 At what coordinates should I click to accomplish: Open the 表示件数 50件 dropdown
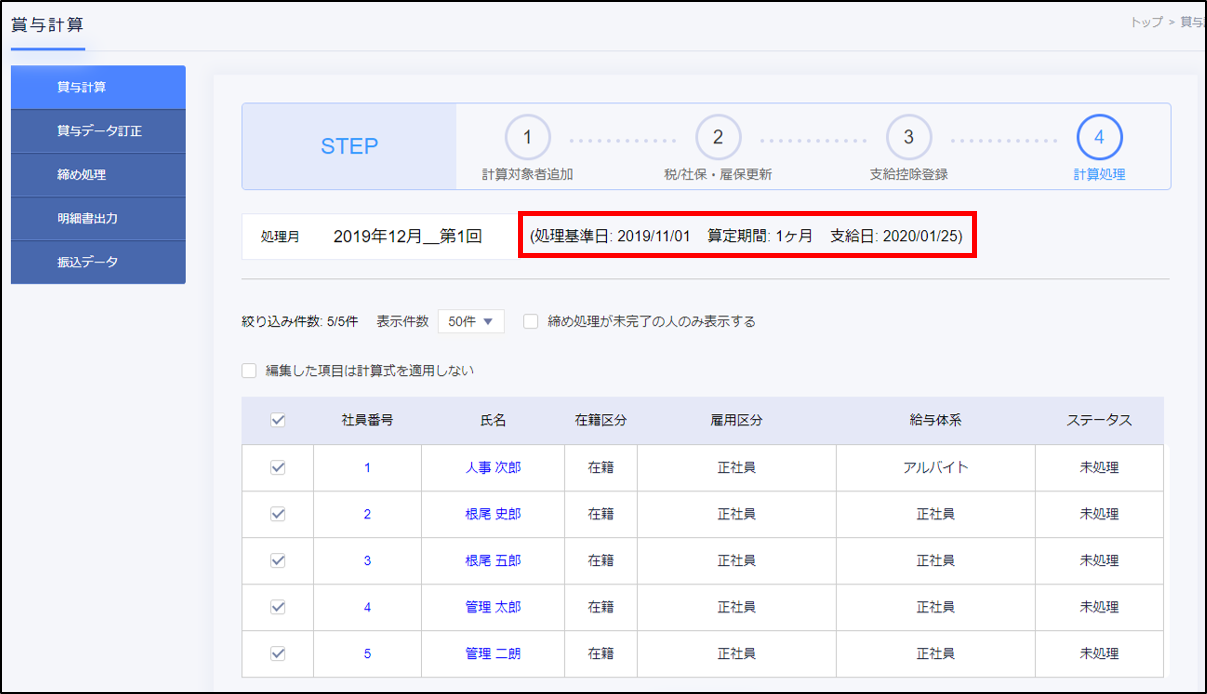tap(471, 322)
